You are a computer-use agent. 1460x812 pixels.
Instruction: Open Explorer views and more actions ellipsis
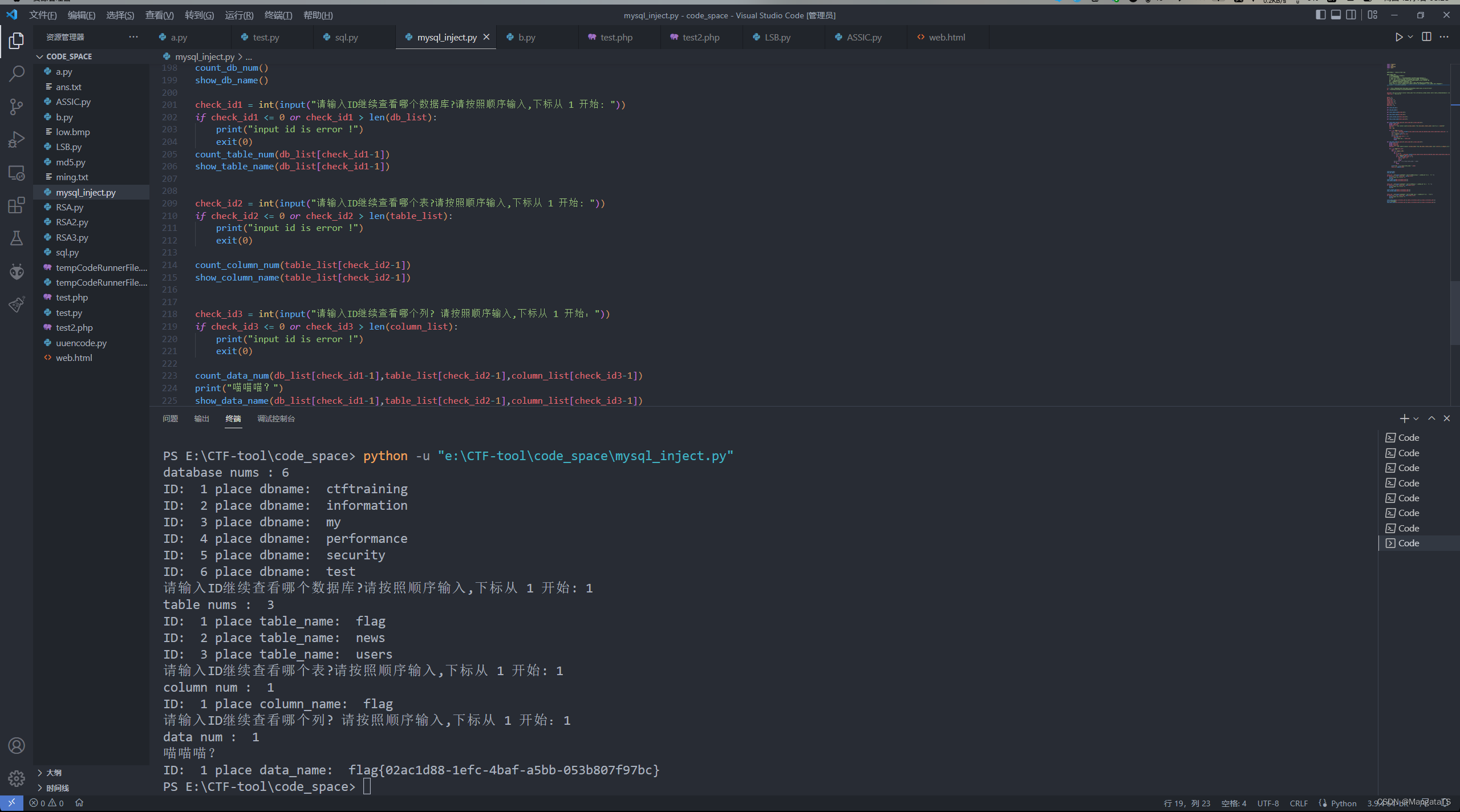click(x=133, y=37)
